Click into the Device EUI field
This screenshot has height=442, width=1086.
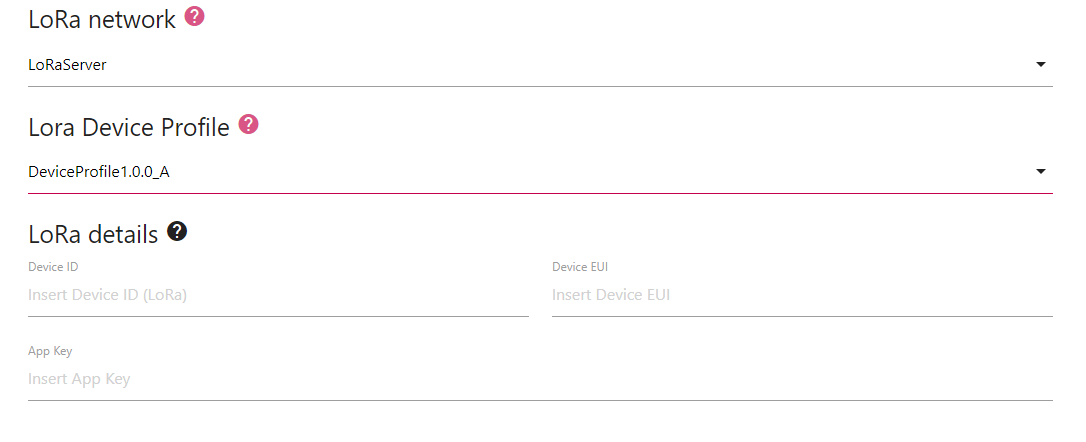802,296
